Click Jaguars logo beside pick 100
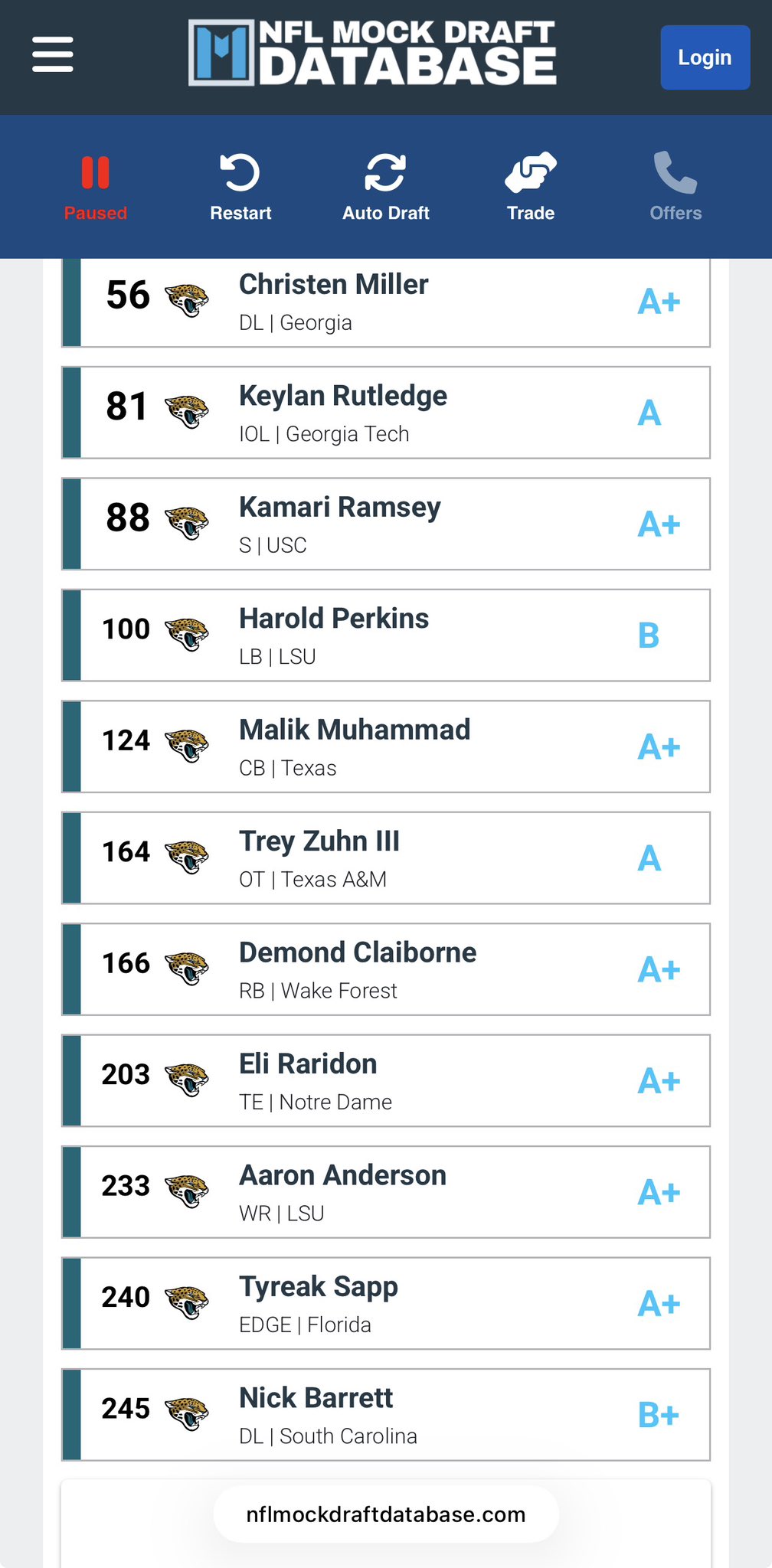The width and height of the screenshot is (772, 1568). [x=187, y=634]
